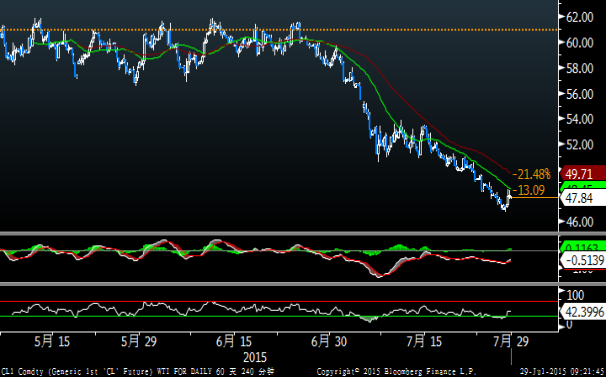Click the 5月 29 date label
This screenshot has height=377, width=607.
coord(139,341)
